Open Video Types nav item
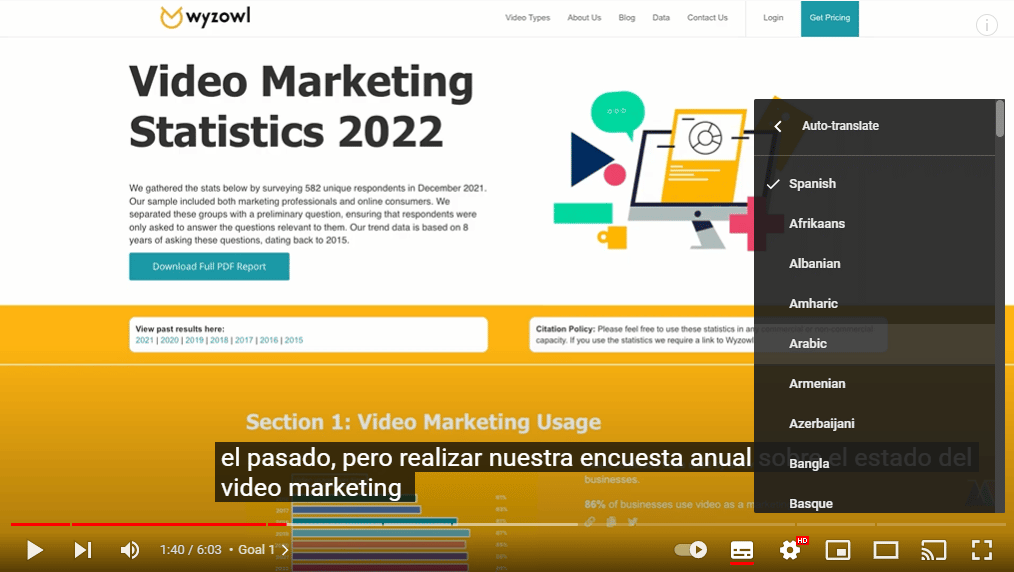The width and height of the screenshot is (1014, 572). coord(528,18)
